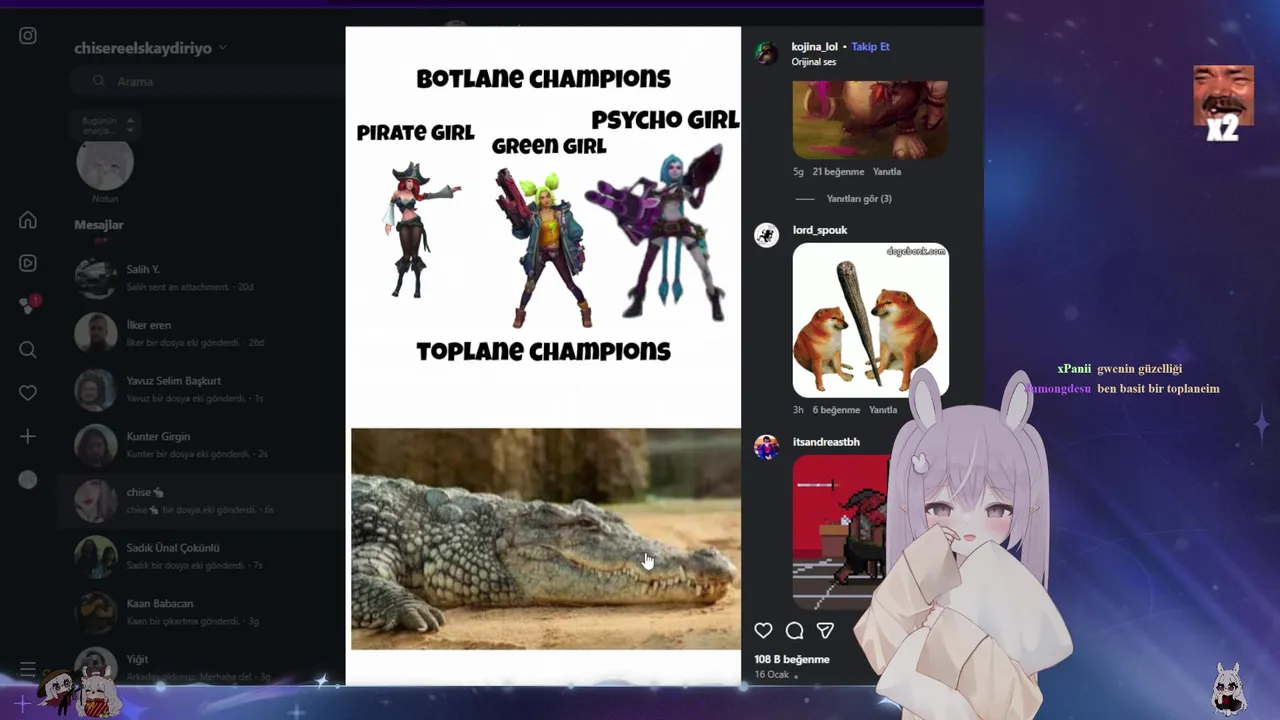
Task: Click the '16 Ocak' post date
Action: point(772,675)
